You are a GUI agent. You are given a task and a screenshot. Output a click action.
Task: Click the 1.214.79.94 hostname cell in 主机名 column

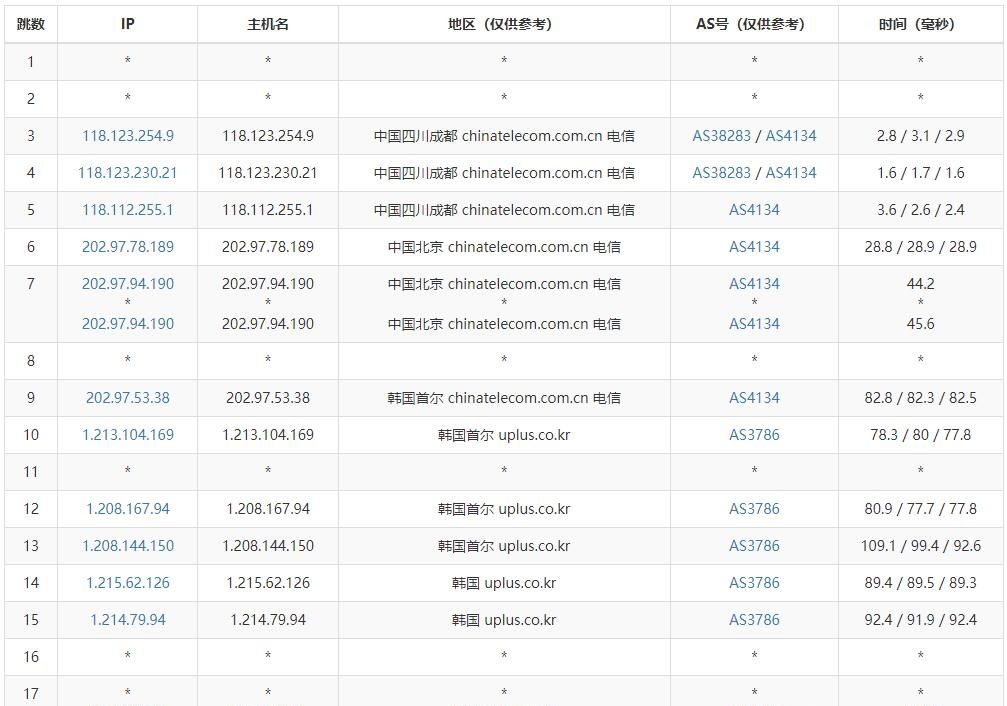click(268, 620)
